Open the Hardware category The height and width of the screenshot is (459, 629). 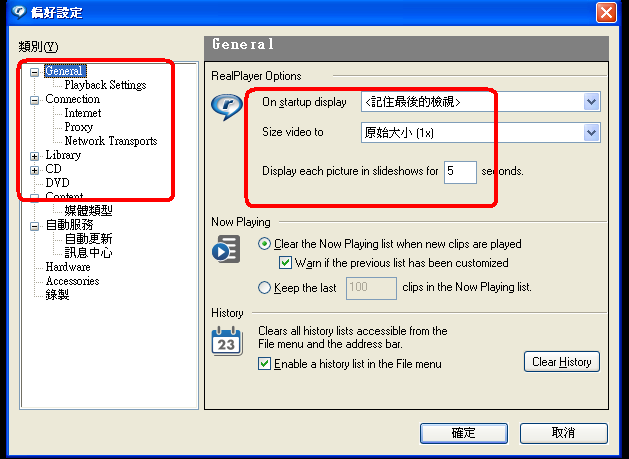pyautogui.click(x=68, y=267)
